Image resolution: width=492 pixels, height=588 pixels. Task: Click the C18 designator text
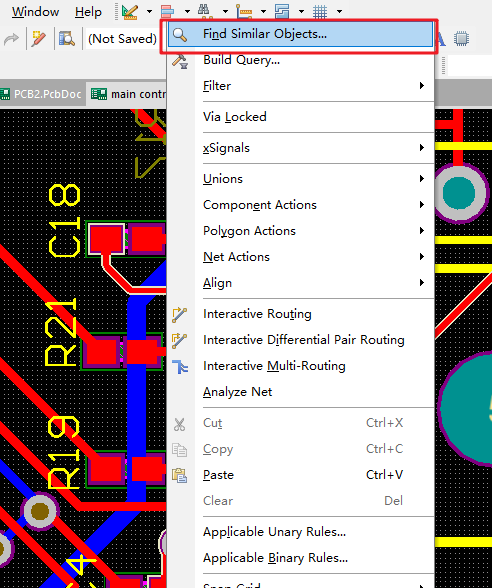coord(64,220)
